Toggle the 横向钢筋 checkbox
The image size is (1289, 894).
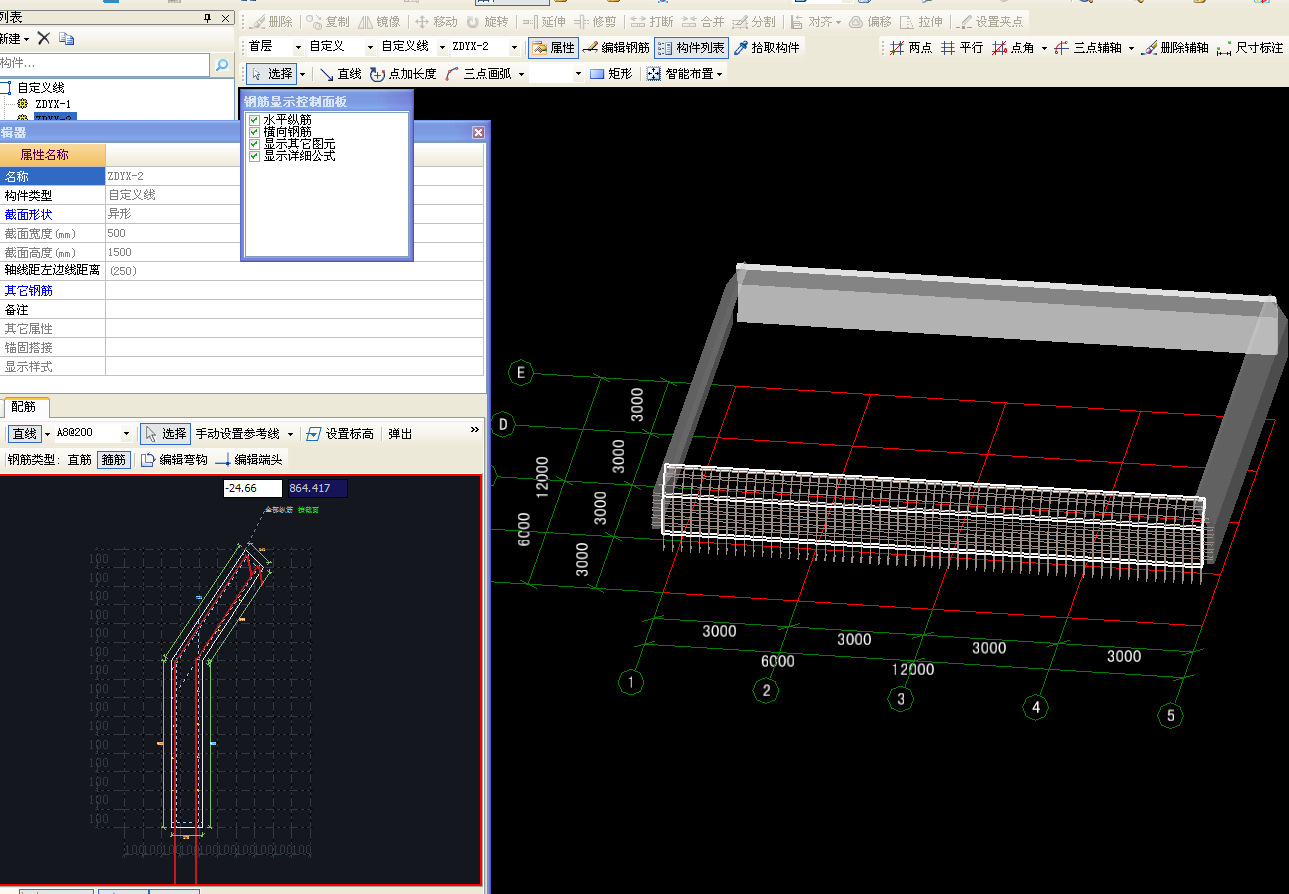click(x=254, y=132)
